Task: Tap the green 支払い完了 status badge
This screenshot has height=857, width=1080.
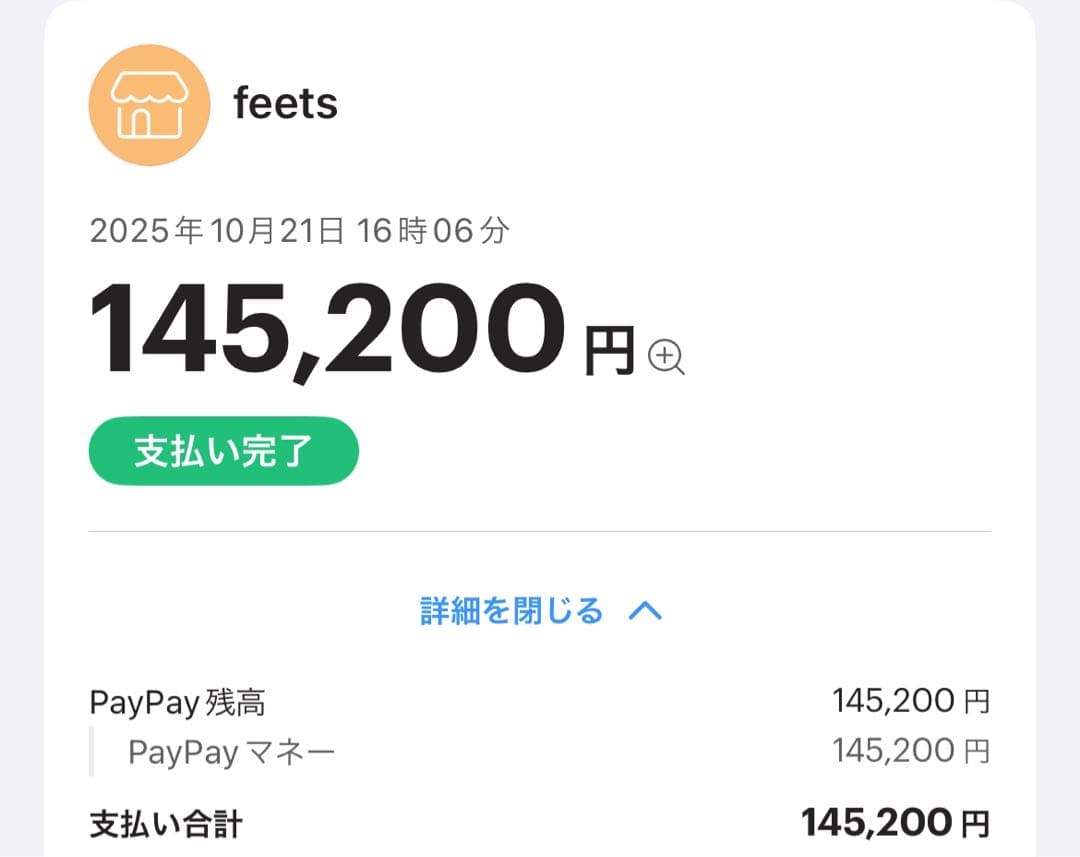Action: tap(223, 451)
